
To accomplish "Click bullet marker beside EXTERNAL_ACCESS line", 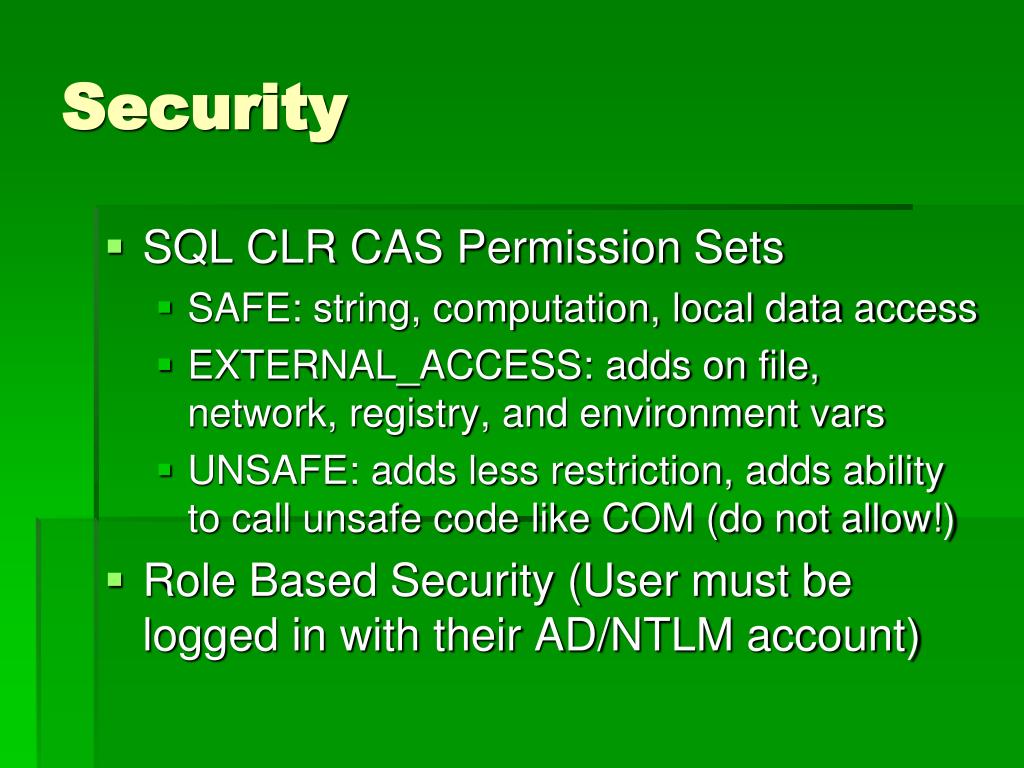I will pos(165,364).
